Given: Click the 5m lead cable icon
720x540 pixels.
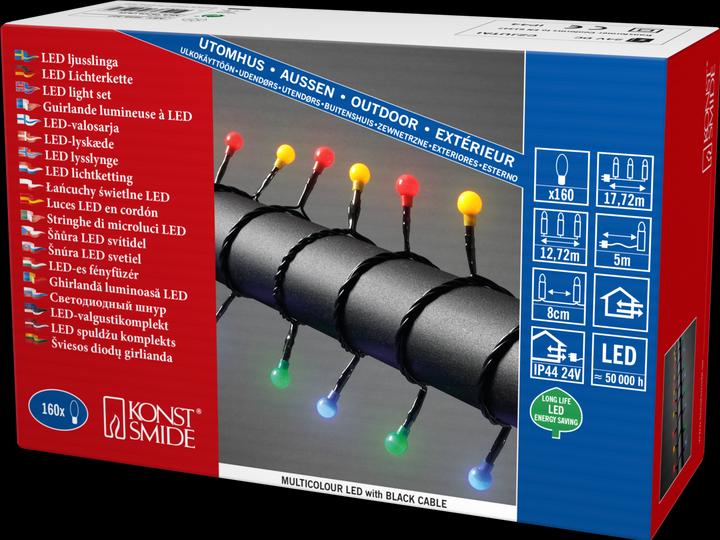Looking at the screenshot, I should pyautogui.click(x=622, y=242).
